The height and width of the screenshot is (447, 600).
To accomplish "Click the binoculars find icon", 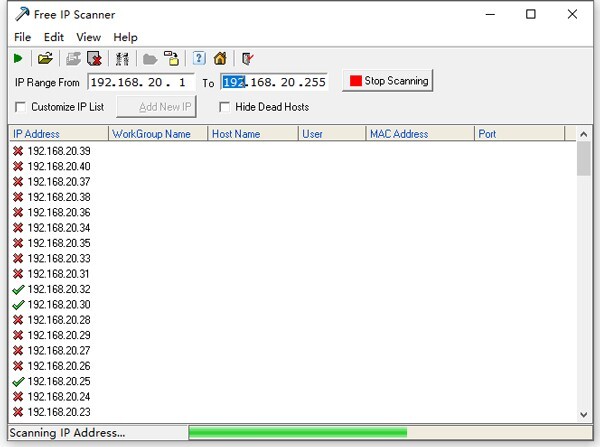I will (123, 58).
